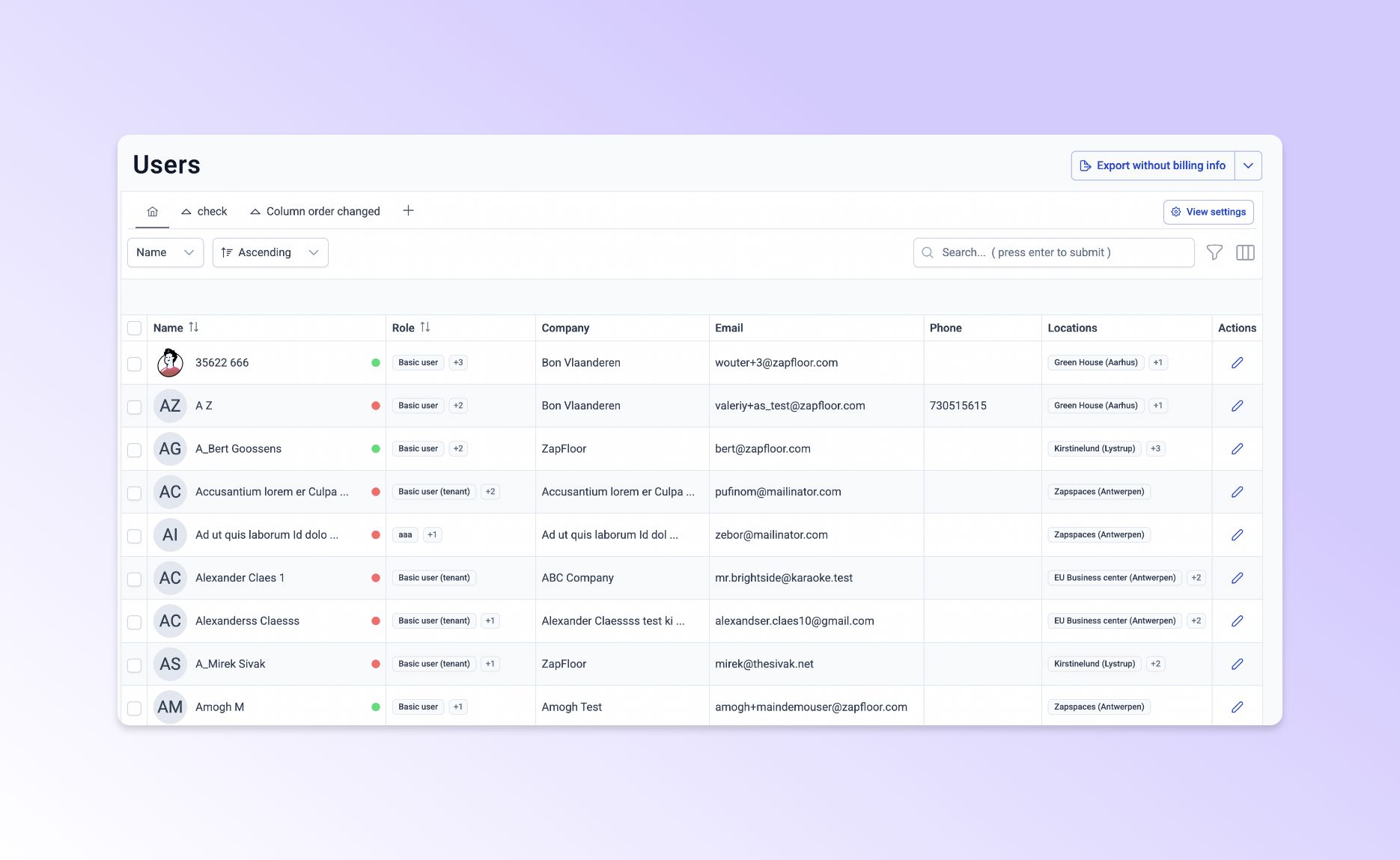This screenshot has height=860, width=1400.
Task: Click Amogh Test company cell
Action: 571,707
